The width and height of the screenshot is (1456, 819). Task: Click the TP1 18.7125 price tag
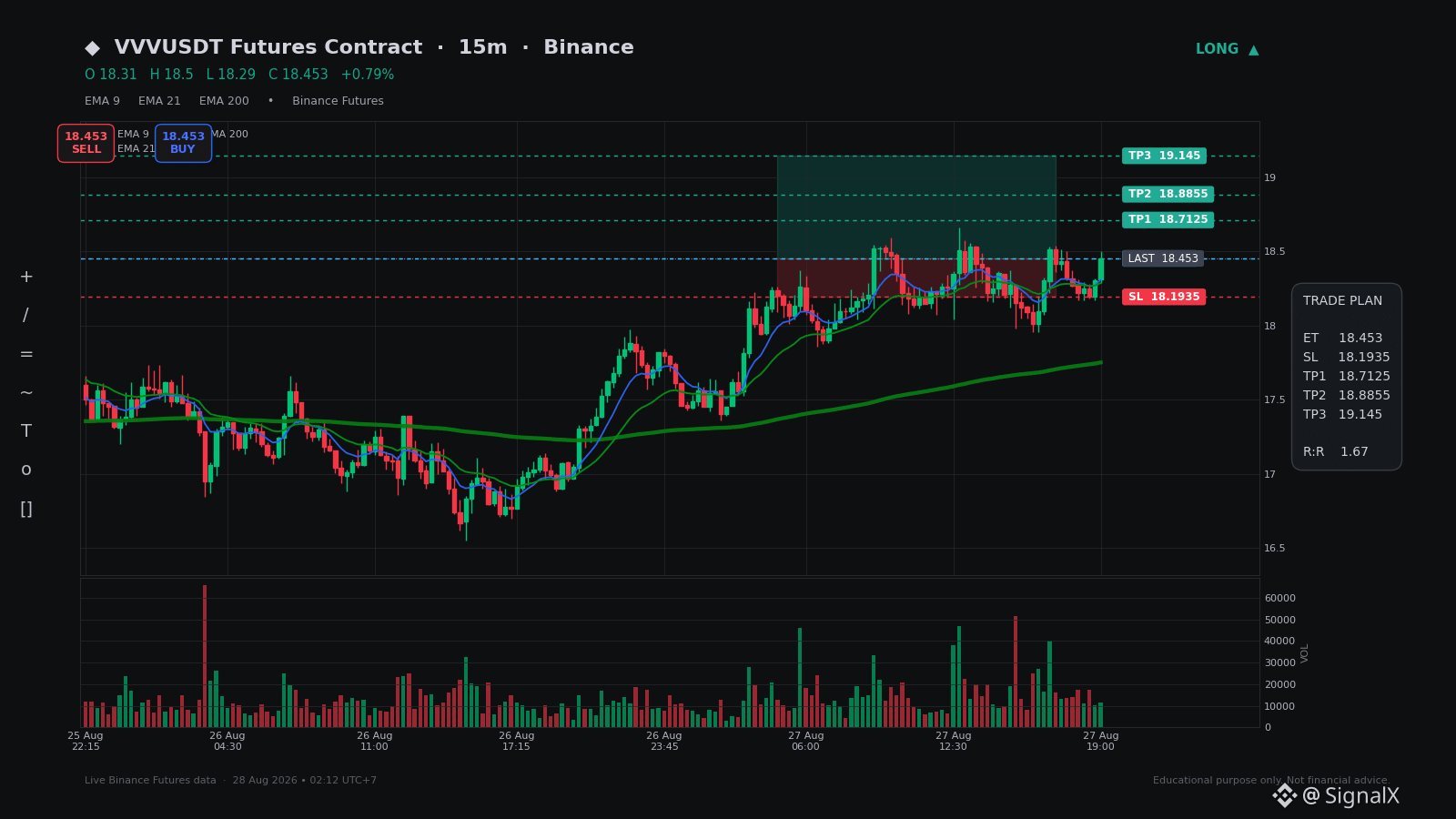click(x=1168, y=219)
